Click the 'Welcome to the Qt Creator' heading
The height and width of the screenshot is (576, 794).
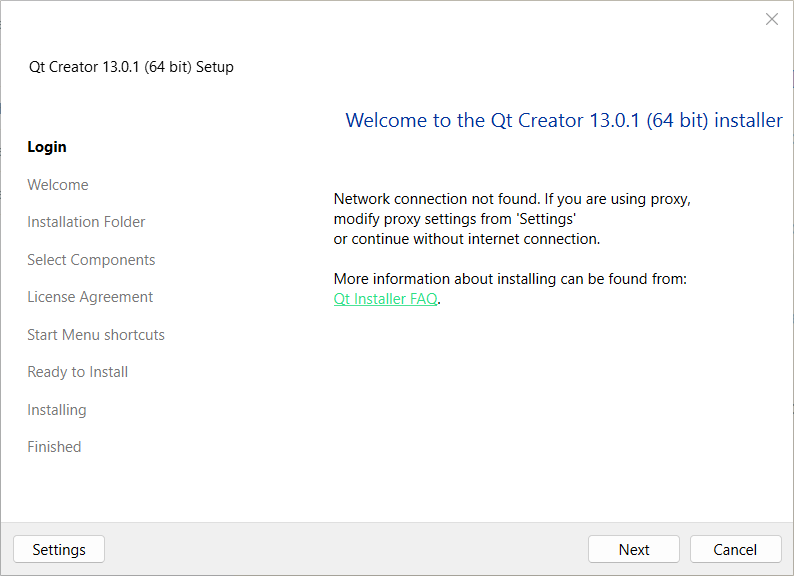pos(564,121)
